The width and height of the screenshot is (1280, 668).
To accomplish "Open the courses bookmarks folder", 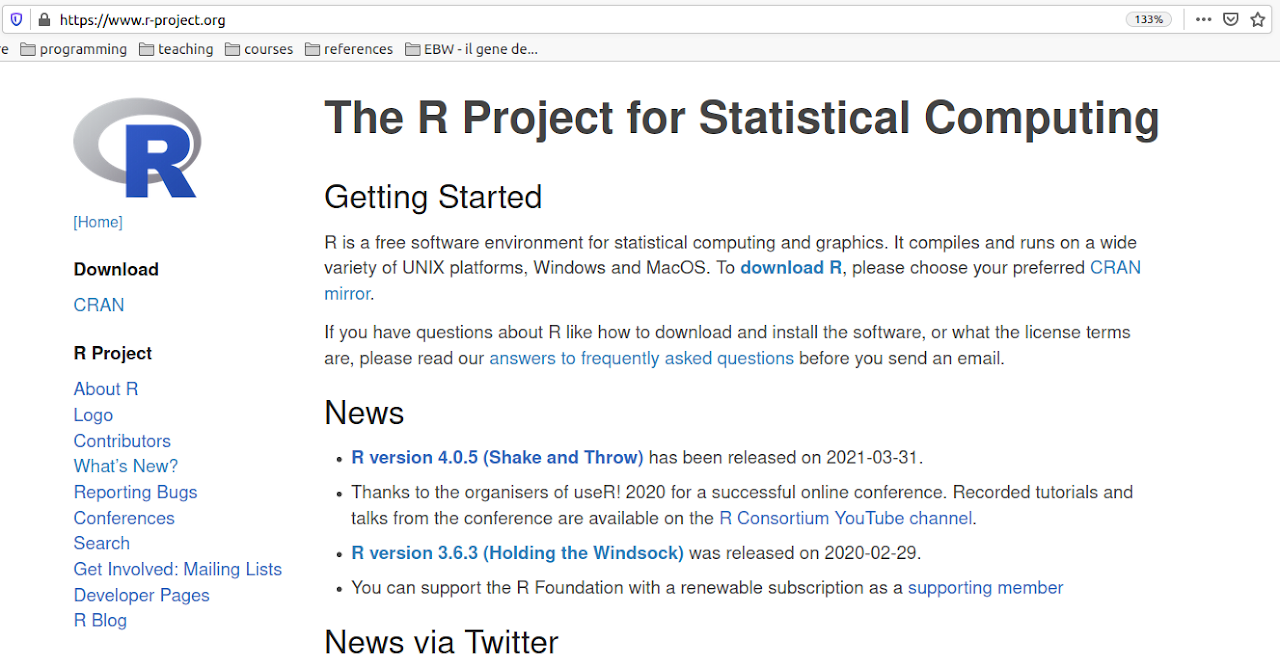I will click(268, 48).
